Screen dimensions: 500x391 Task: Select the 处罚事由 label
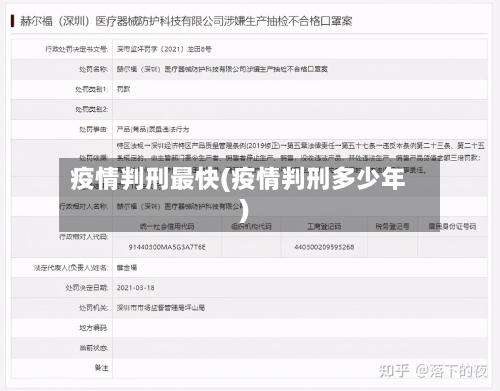click(93, 129)
